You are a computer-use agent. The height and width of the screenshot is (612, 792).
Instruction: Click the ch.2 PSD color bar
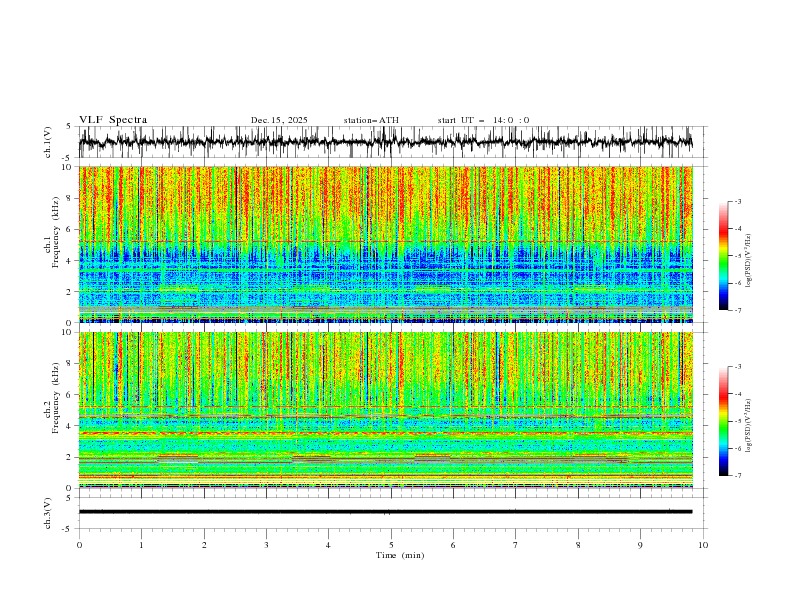[723, 421]
